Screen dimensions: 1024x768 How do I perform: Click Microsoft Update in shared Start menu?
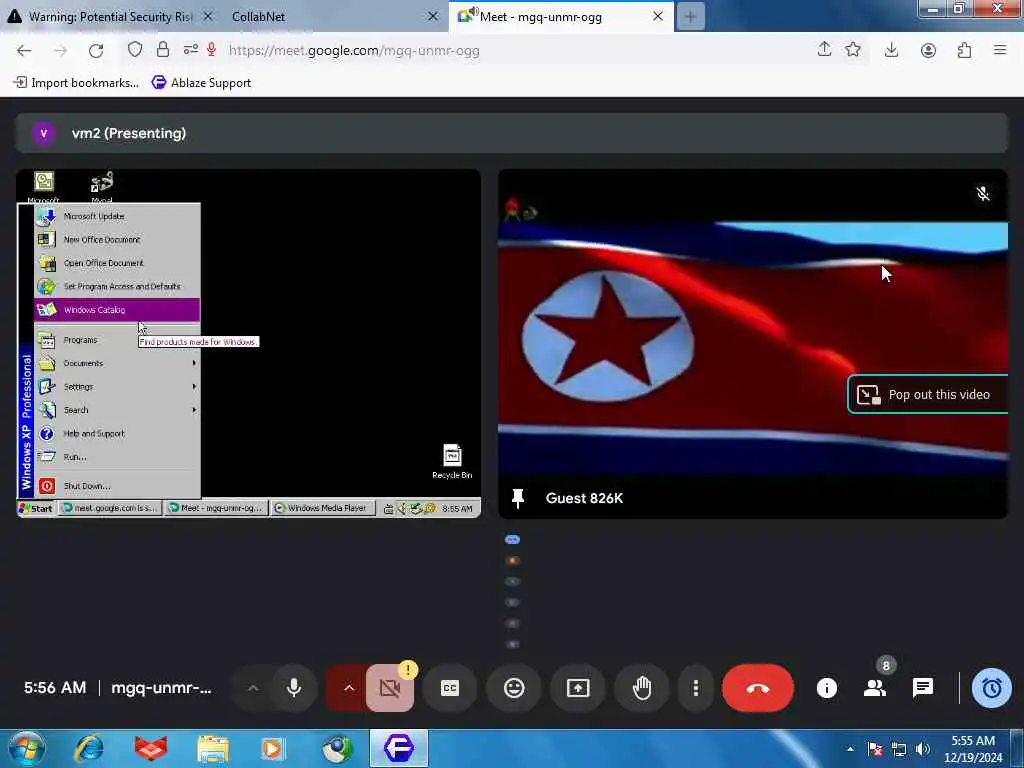pos(117,216)
